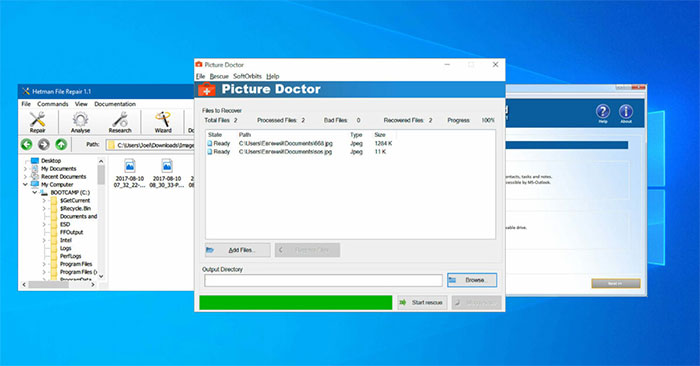Screen dimensions: 700x366
Task: Click the 1284 K size value
Action: 383,143
